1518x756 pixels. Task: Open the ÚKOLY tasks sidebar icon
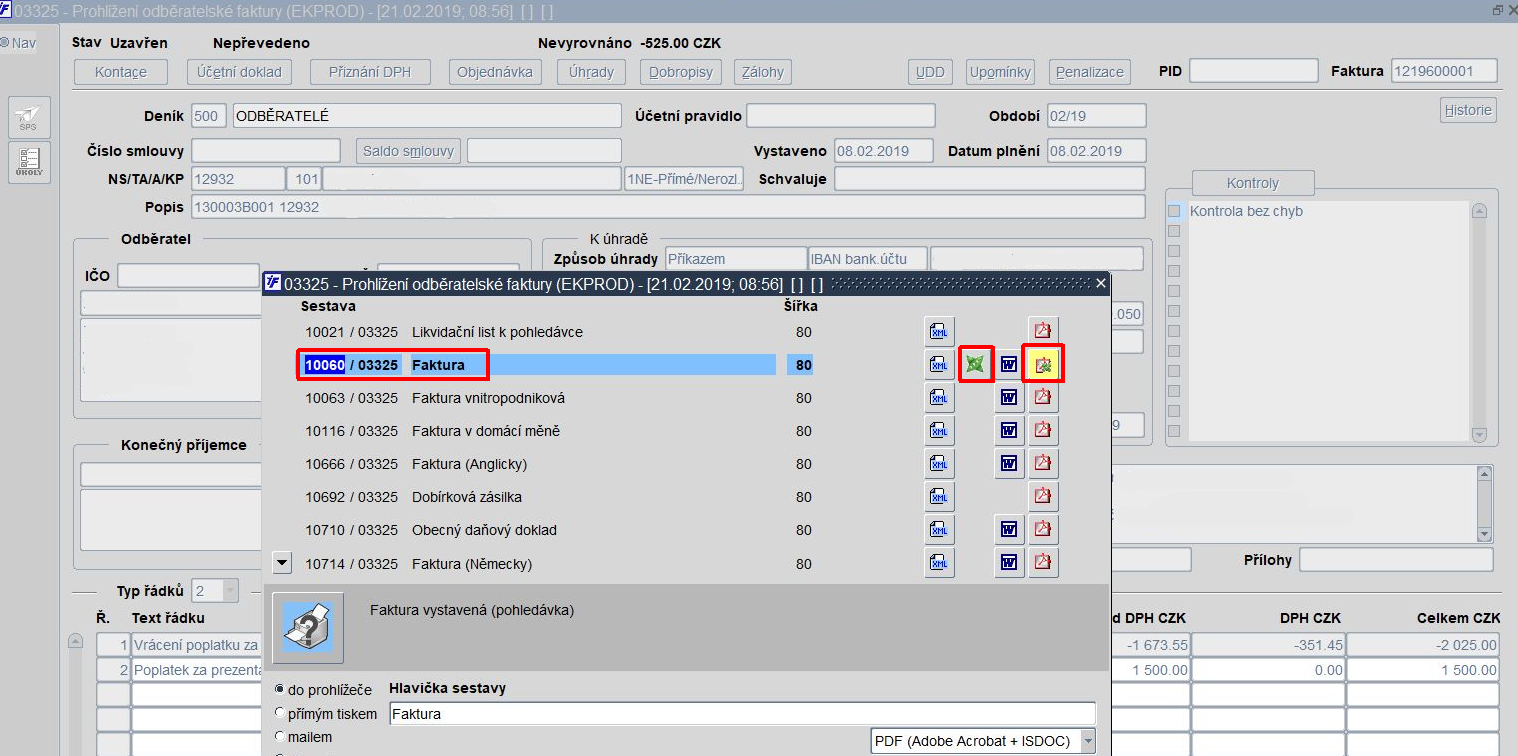27,162
